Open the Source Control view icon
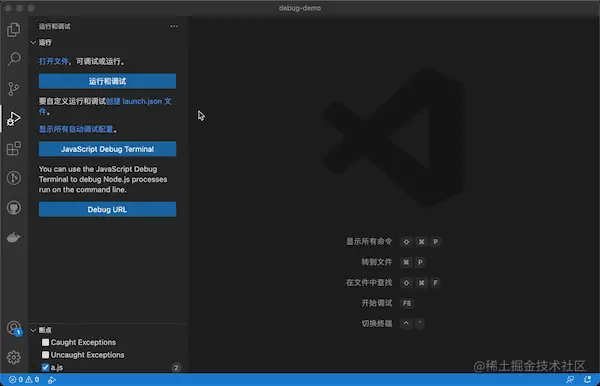Viewport: 600px width, 386px height. (13, 88)
